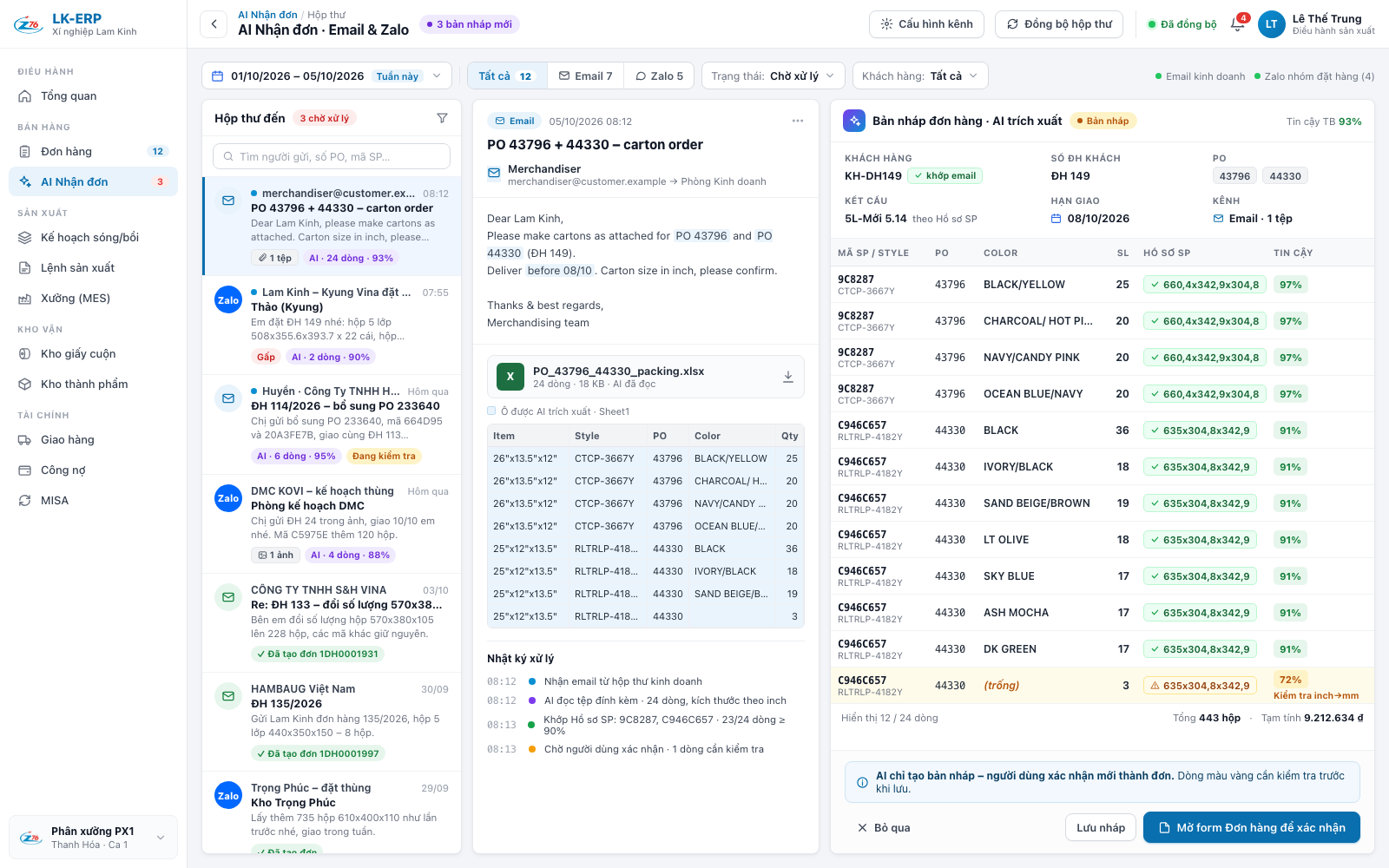Open the Trạng thái status dropdown

tap(773, 76)
